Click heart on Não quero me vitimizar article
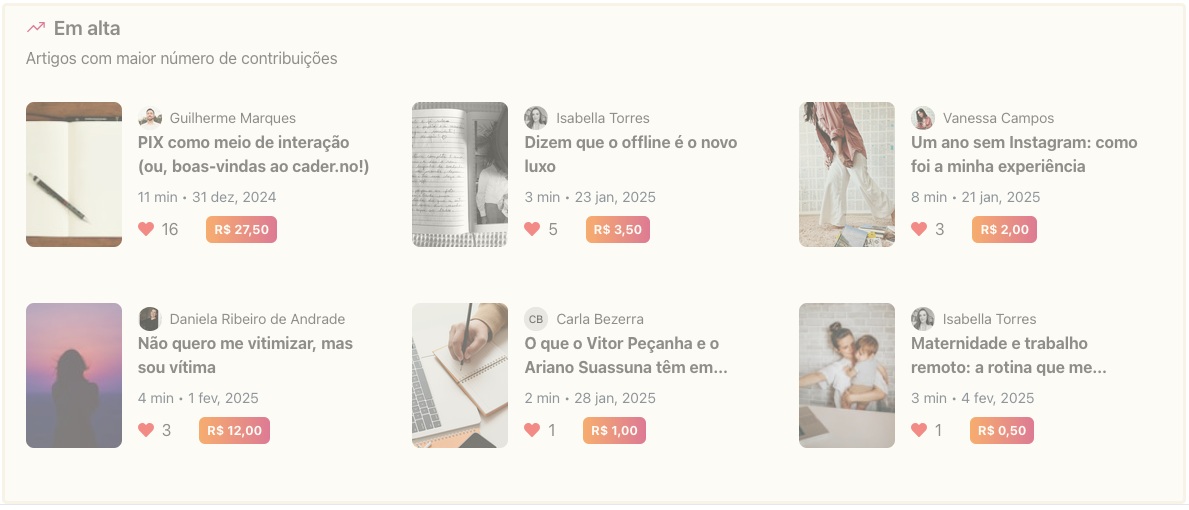Screen dimensions: 1189x510 tap(146, 430)
